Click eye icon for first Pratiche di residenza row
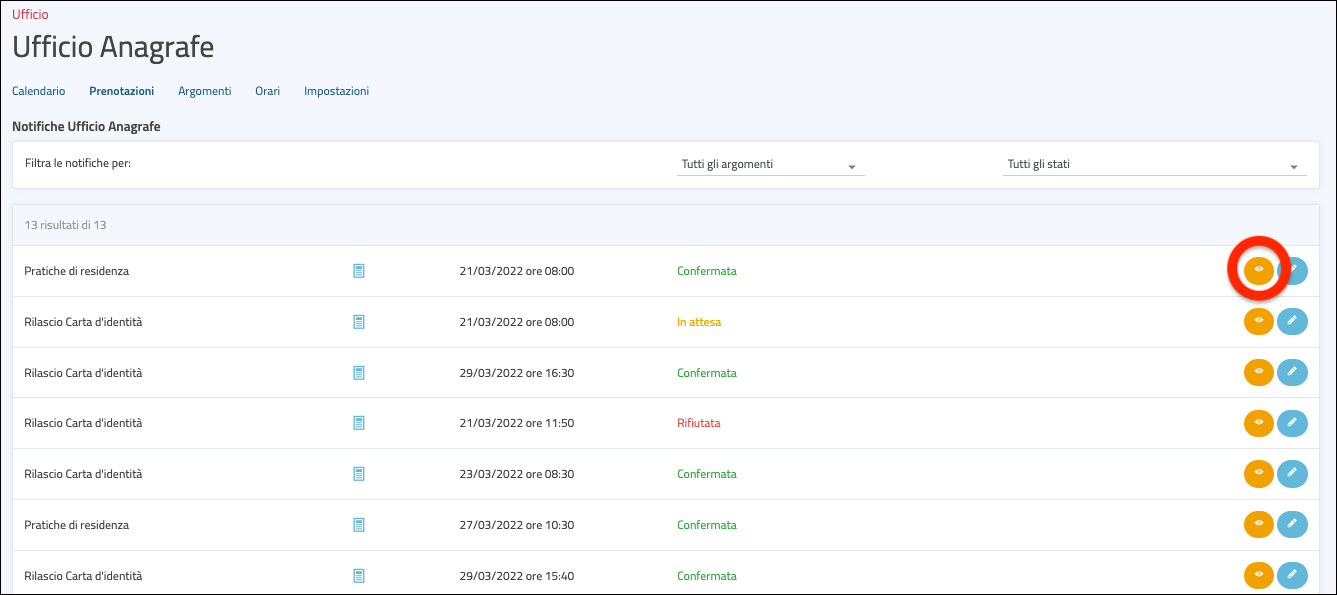The width and height of the screenshot is (1337, 595). (1258, 271)
